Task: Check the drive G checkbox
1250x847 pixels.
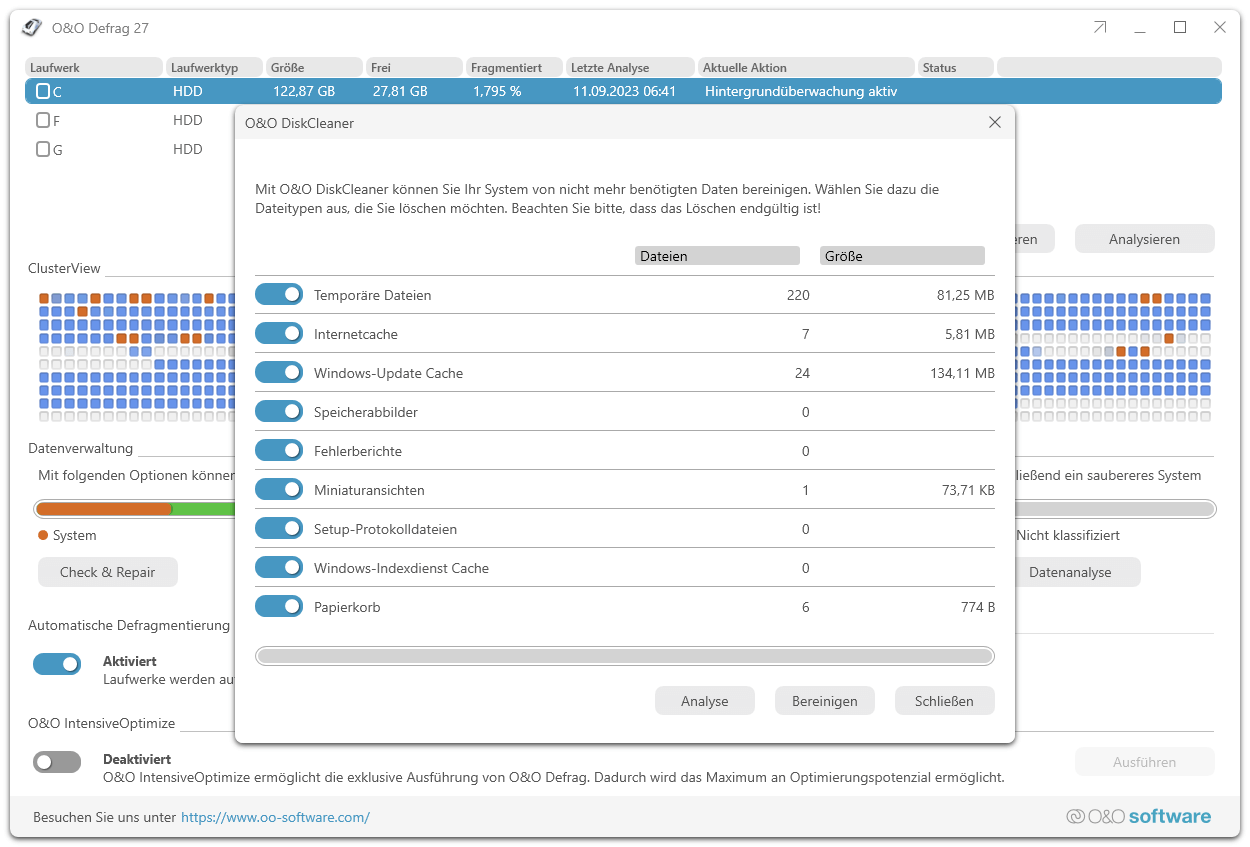Action: [43, 149]
